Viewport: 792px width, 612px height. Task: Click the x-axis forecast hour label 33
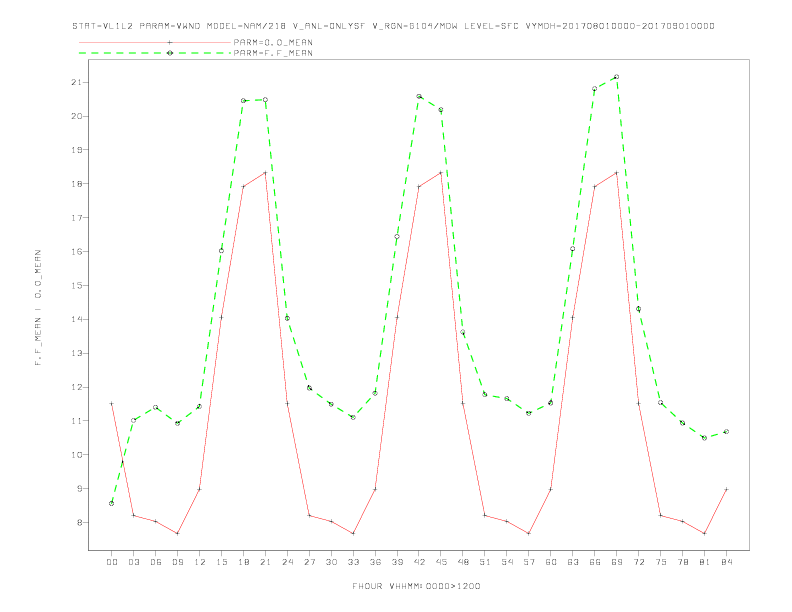coord(353,562)
